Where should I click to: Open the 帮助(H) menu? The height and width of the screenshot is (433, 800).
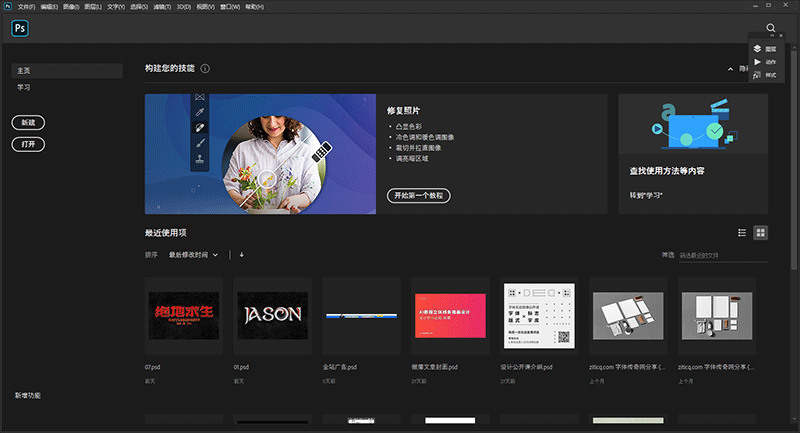point(255,7)
